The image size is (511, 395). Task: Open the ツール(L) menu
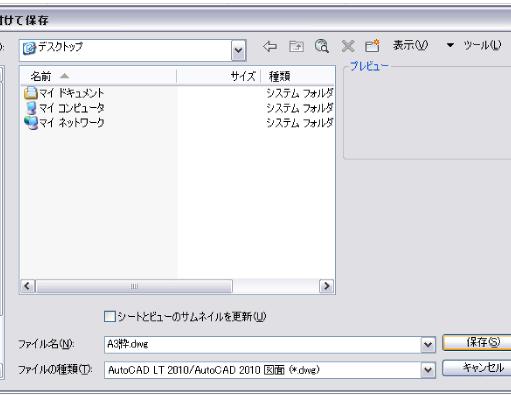coord(482,45)
